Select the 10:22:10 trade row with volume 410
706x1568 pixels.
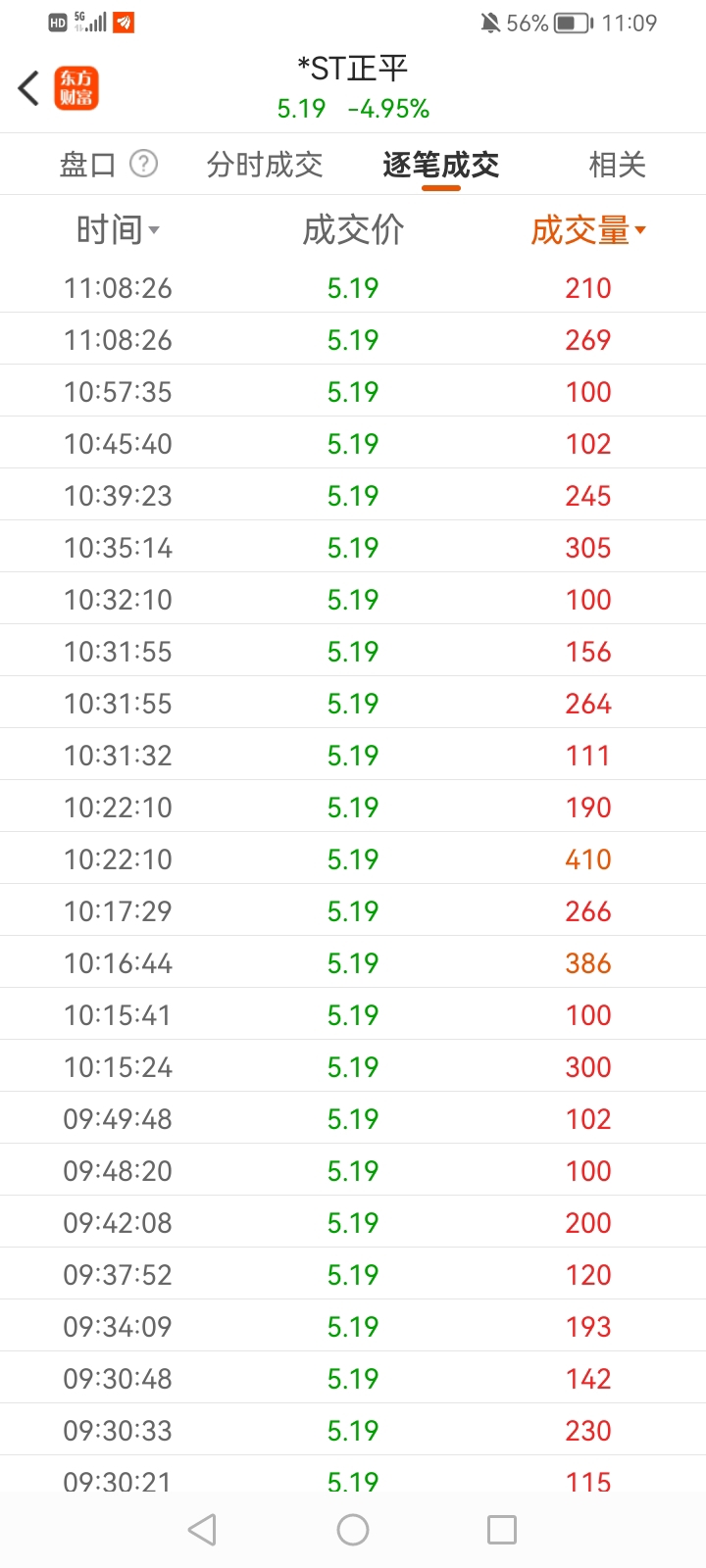(x=353, y=858)
